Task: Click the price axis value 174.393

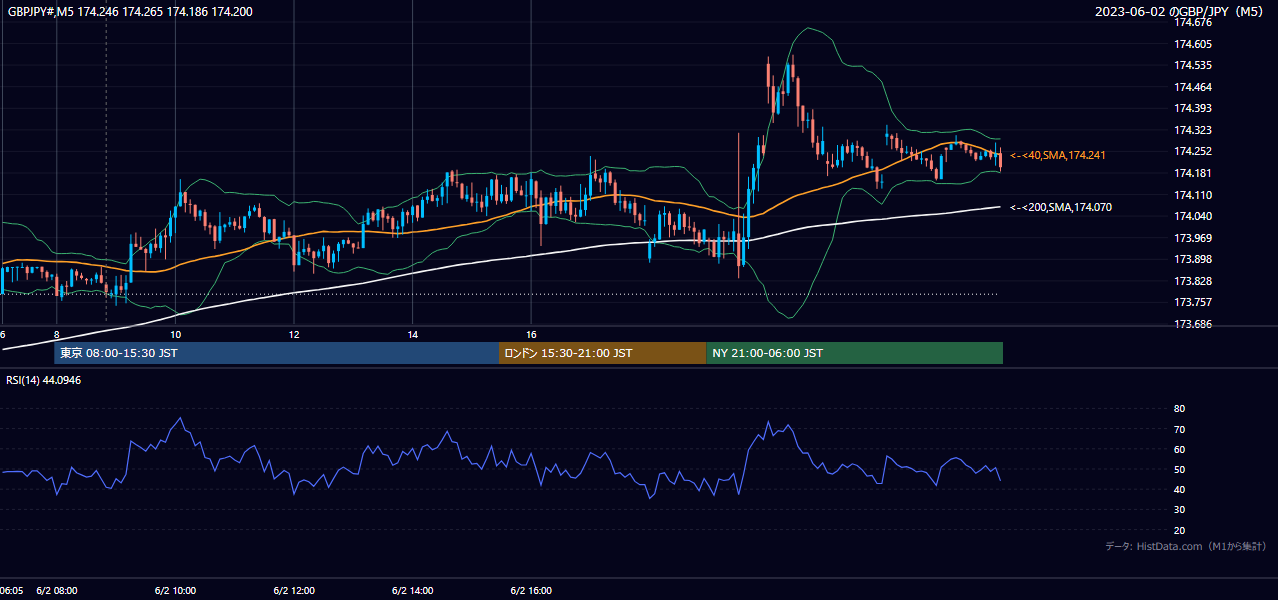Action: [1193, 109]
